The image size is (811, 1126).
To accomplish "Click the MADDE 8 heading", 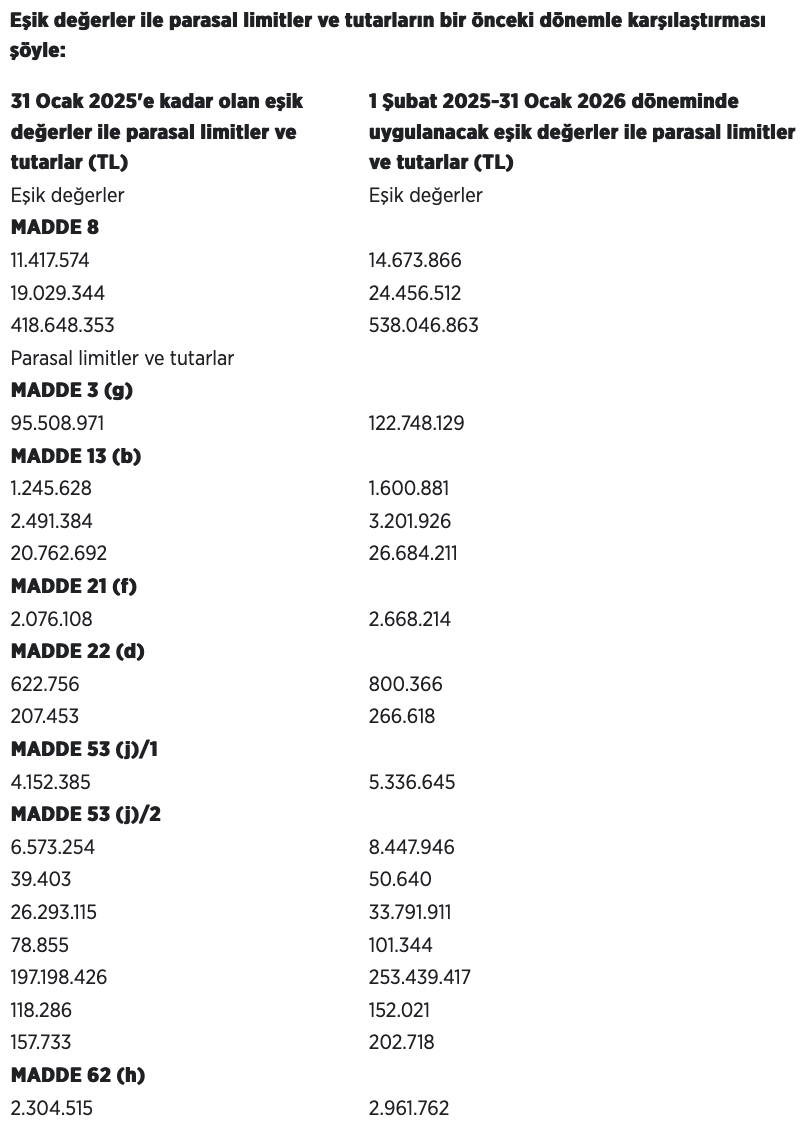I will tap(55, 227).
